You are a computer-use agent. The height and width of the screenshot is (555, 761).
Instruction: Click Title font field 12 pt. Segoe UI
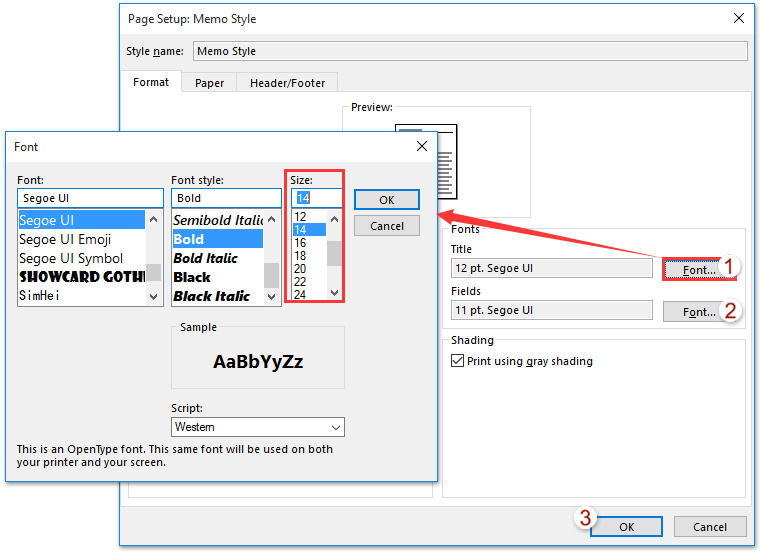tap(551, 268)
